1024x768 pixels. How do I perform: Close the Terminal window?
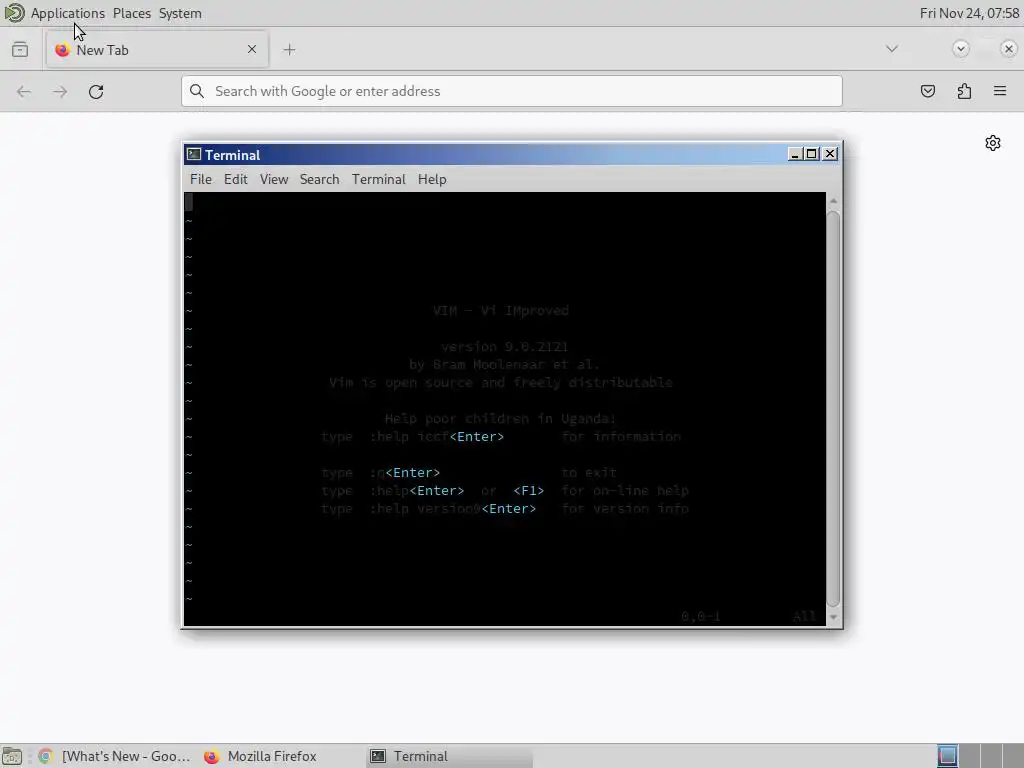(x=830, y=153)
